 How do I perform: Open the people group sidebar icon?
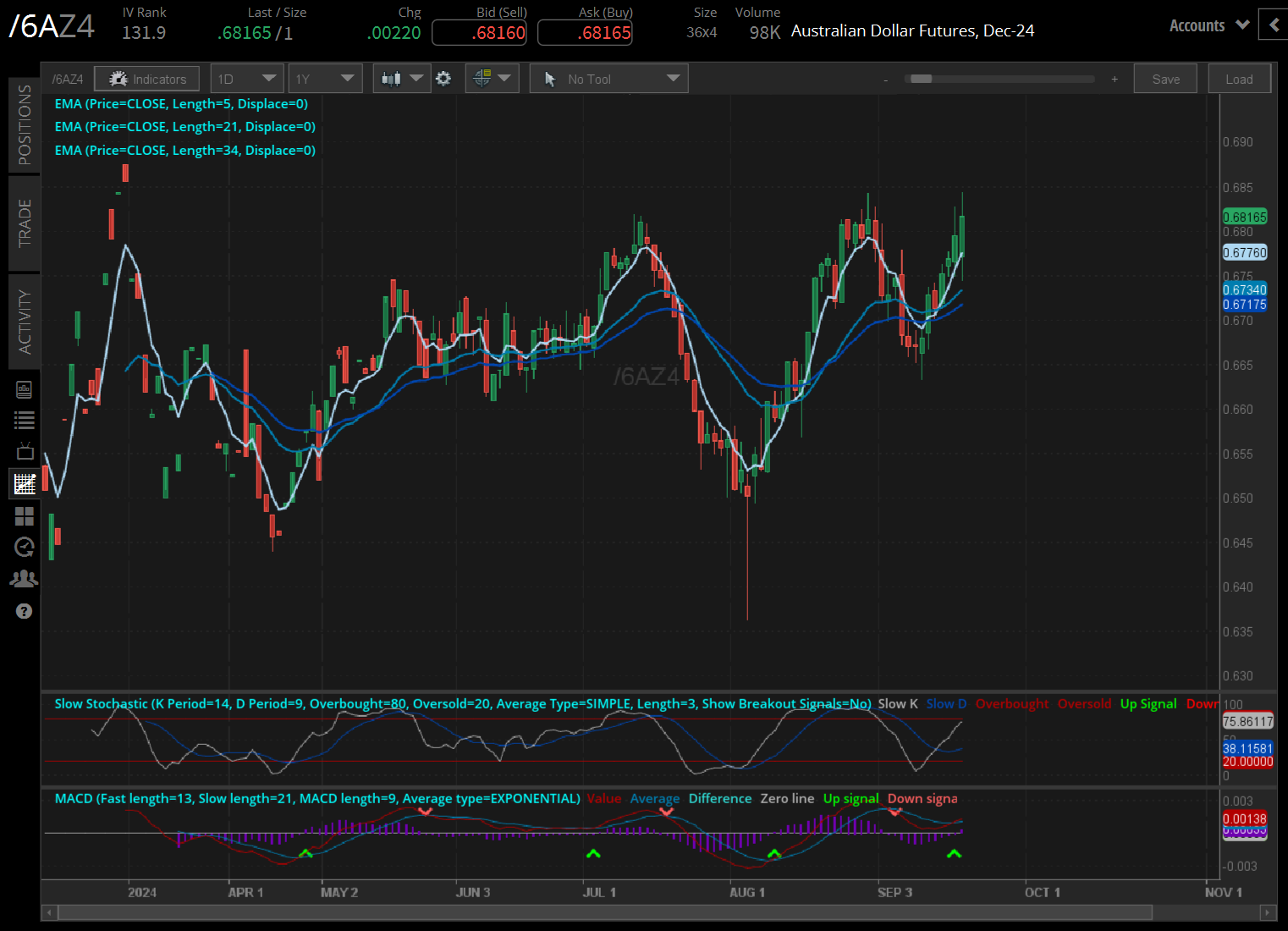(x=24, y=579)
